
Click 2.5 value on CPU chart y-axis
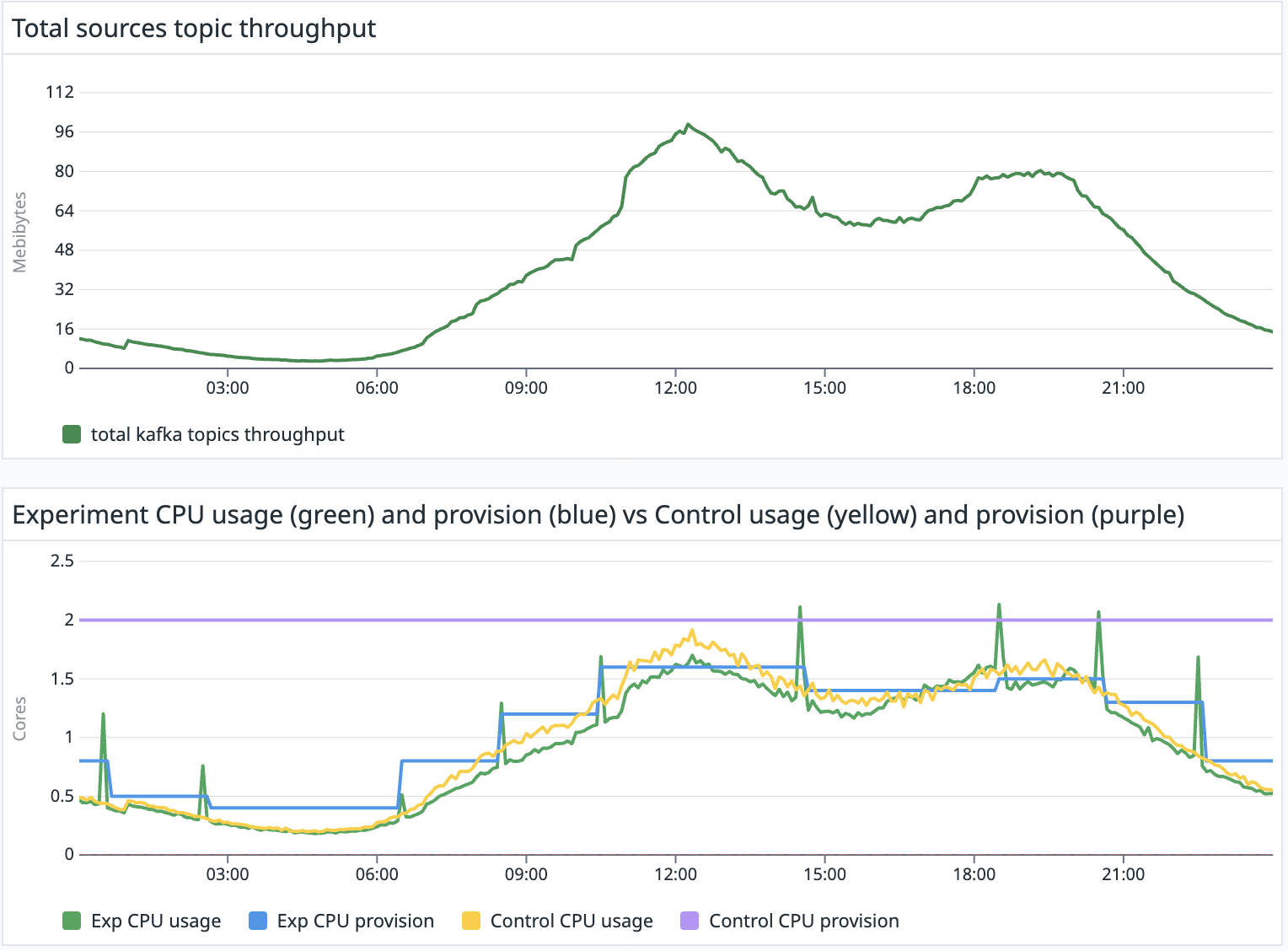point(62,561)
